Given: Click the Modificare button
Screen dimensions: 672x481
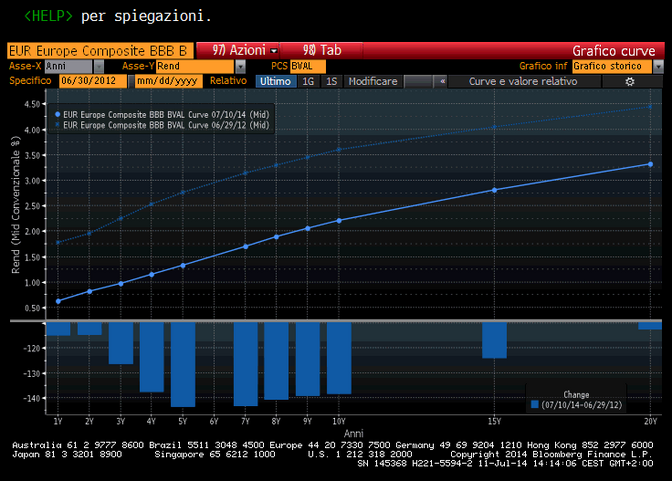Looking at the screenshot, I should 374,81.
